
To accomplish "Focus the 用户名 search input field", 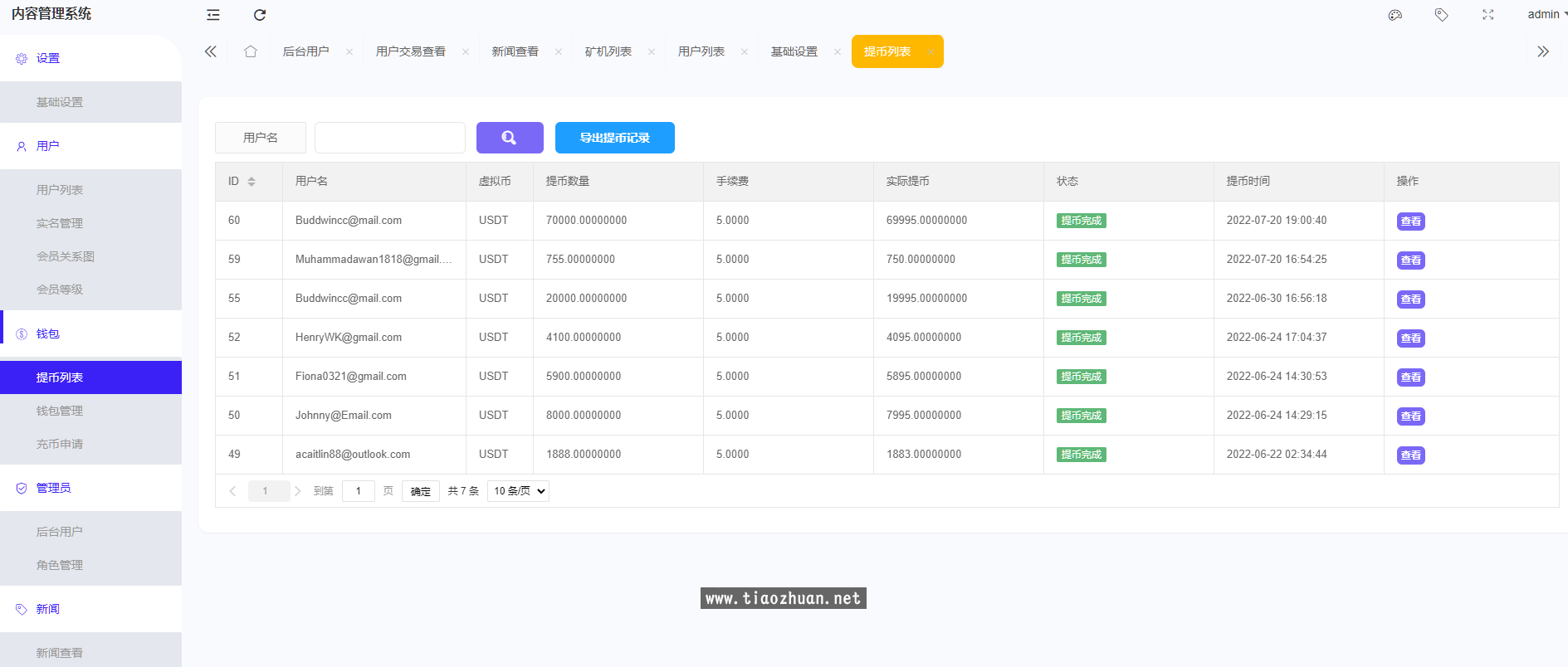I will click(x=390, y=138).
